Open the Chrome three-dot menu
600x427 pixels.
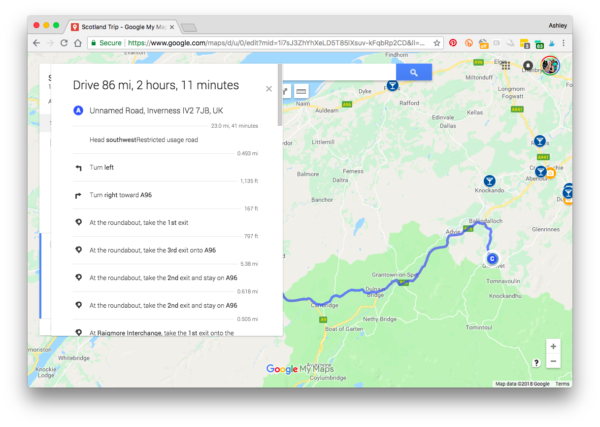click(563, 43)
